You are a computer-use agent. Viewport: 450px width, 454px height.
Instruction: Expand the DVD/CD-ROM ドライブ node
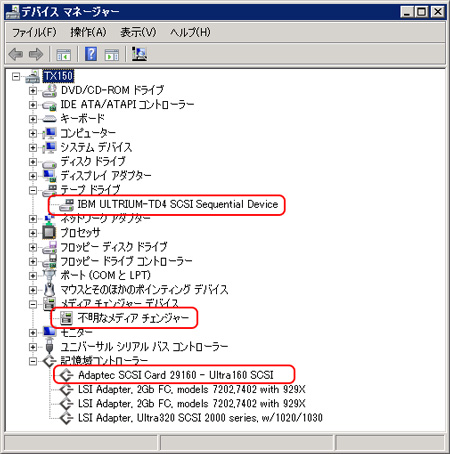point(33,90)
